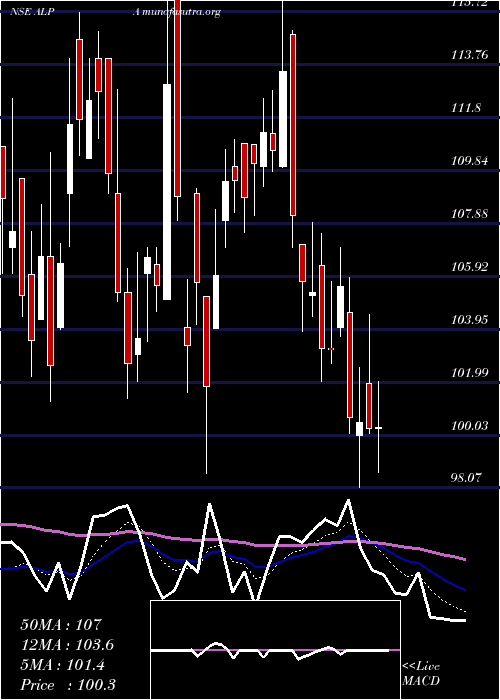Click inside the MACD inset chart
Screen dimensions: 500x700
tap(275, 650)
